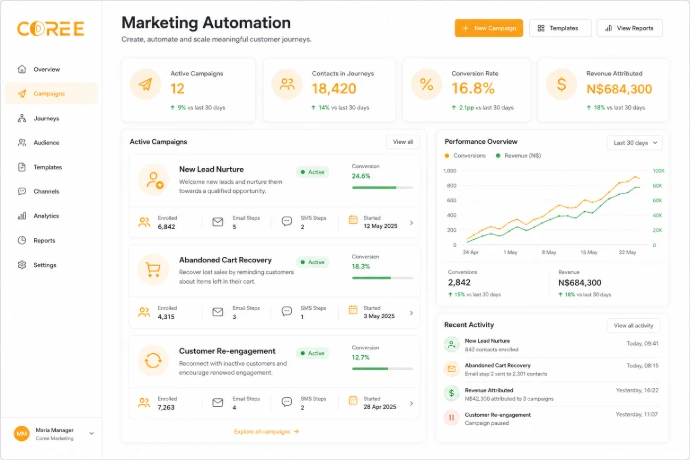
Task: Click the Settings gear icon in sidebar
Action: [22, 265]
